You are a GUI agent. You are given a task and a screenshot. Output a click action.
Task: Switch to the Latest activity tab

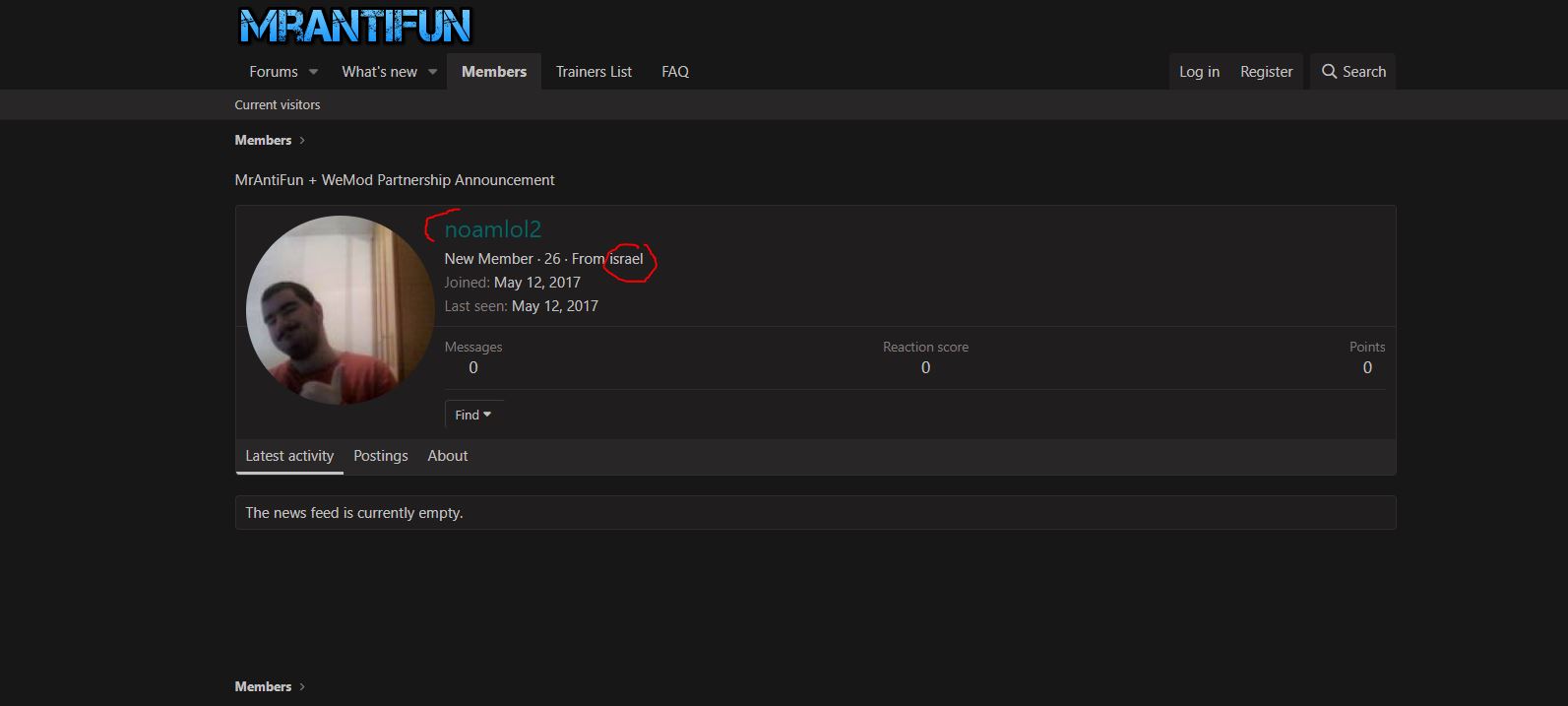[289, 456]
